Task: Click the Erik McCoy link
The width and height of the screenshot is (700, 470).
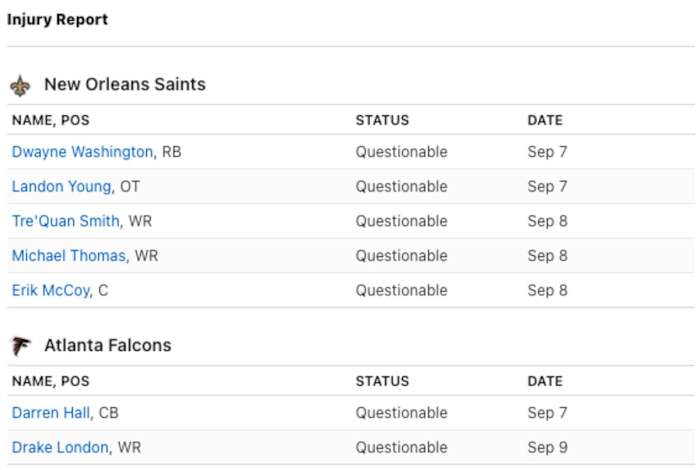Action: click(51, 290)
